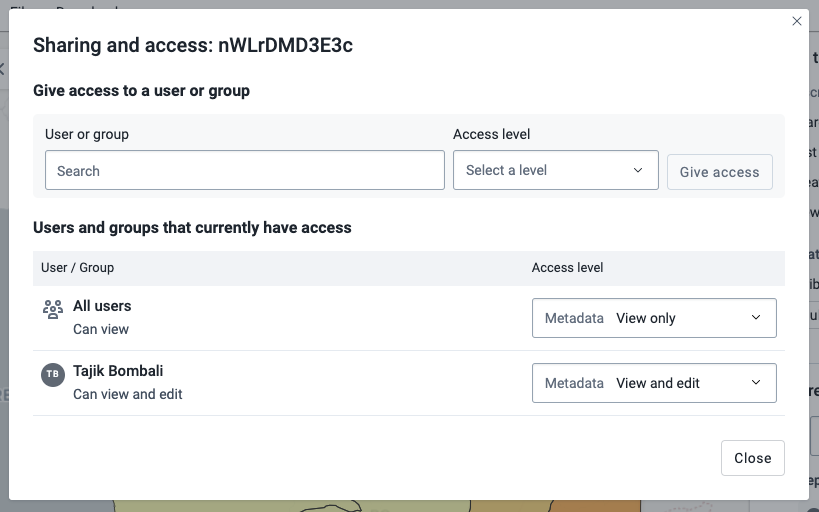This screenshot has width=819, height=512.
Task: Select the All users row name
Action: 102,306
